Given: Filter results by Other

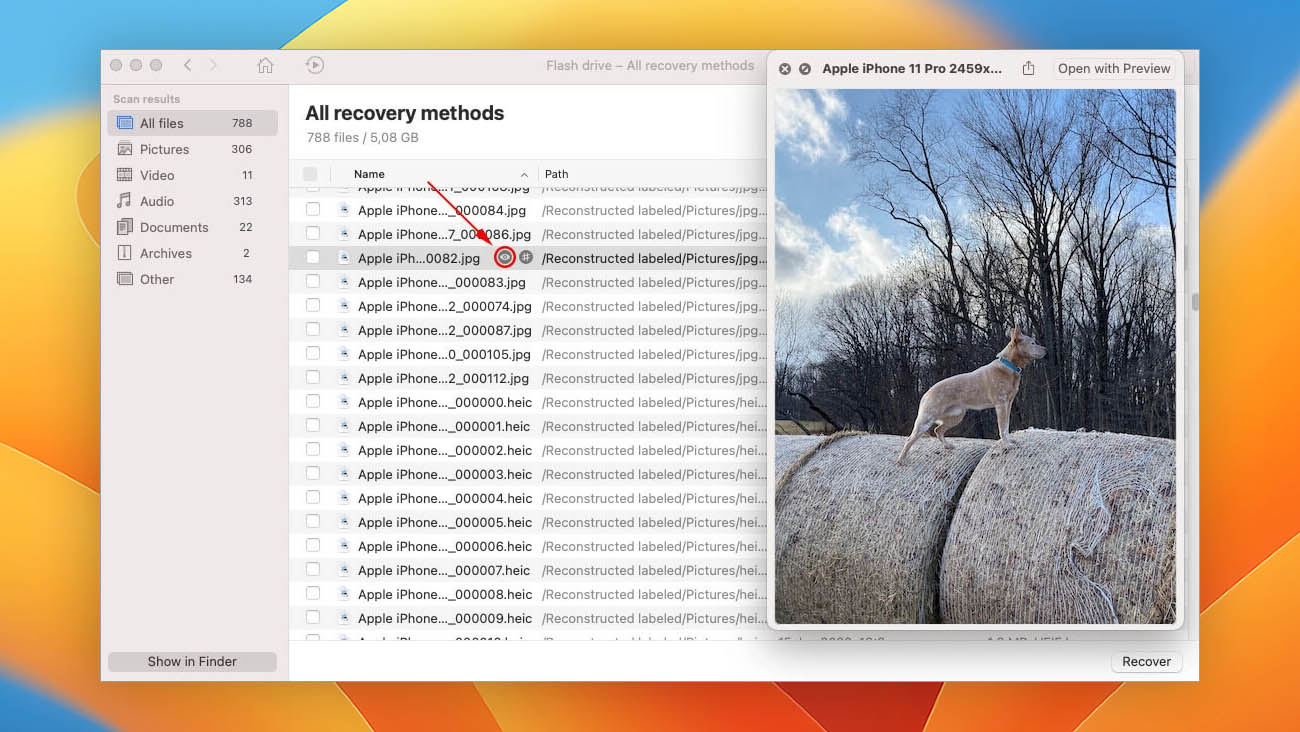Looking at the screenshot, I should (x=192, y=279).
